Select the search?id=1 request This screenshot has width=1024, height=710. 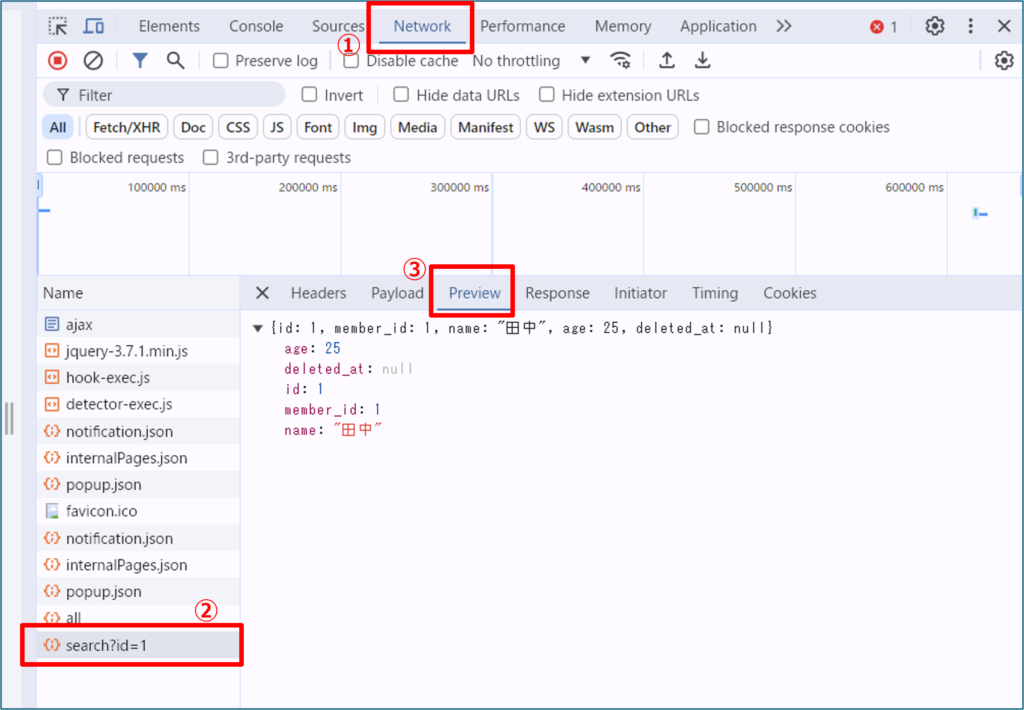pyautogui.click(x=106, y=645)
